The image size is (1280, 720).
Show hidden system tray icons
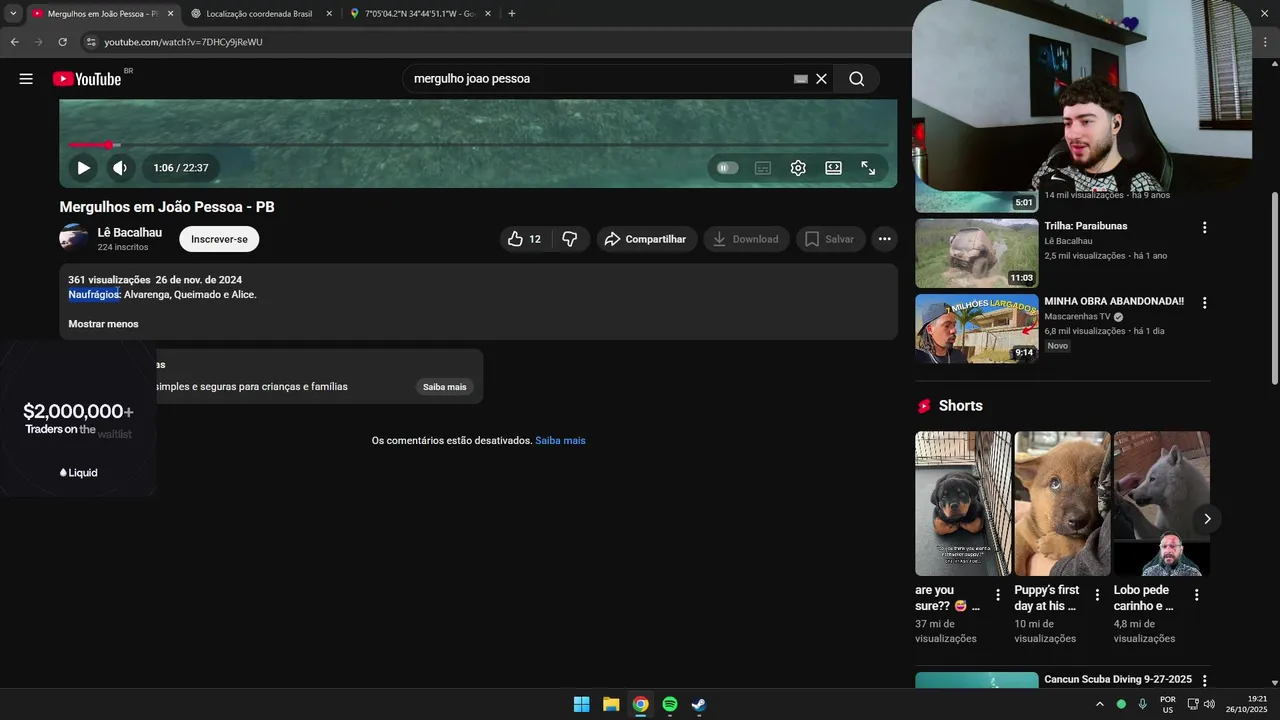pyautogui.click(x=1100, y=704)
